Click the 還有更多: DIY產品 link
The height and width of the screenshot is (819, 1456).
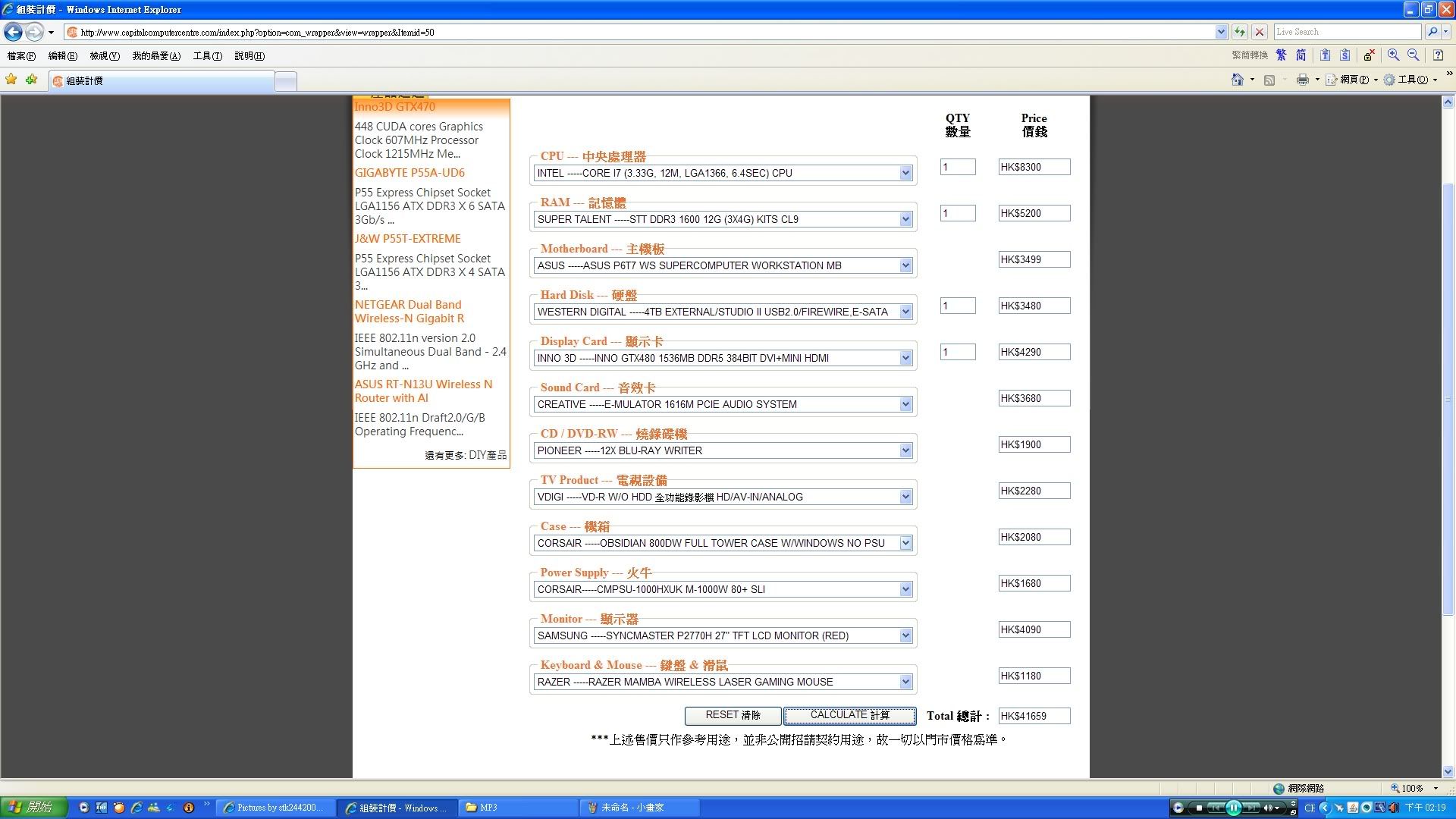tap(466, 455)
